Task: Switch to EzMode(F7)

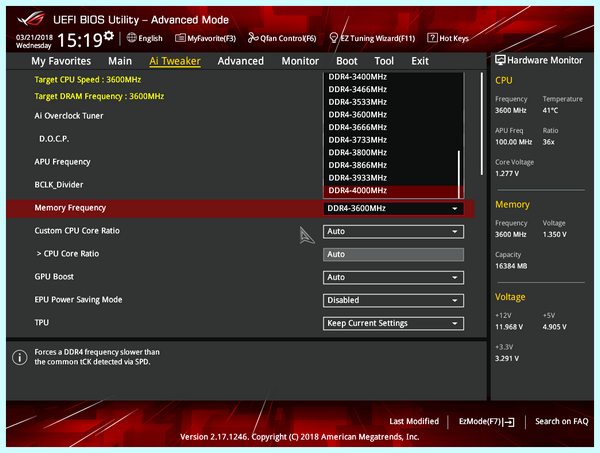Action: 486,422
